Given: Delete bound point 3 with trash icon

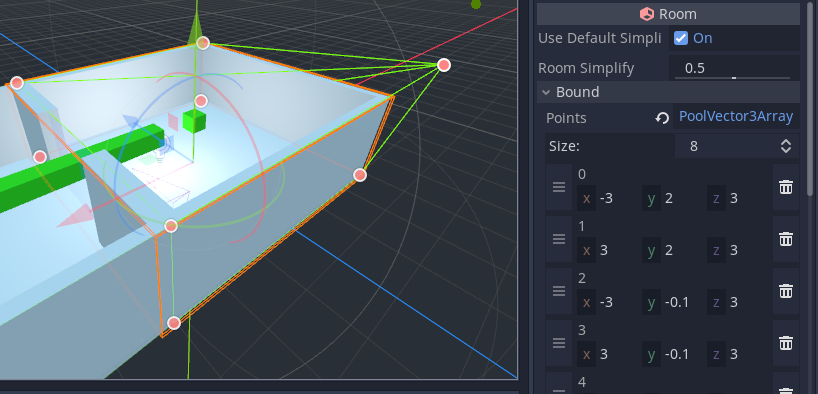Looking at the screenshot, I should [x=786, y=343].
